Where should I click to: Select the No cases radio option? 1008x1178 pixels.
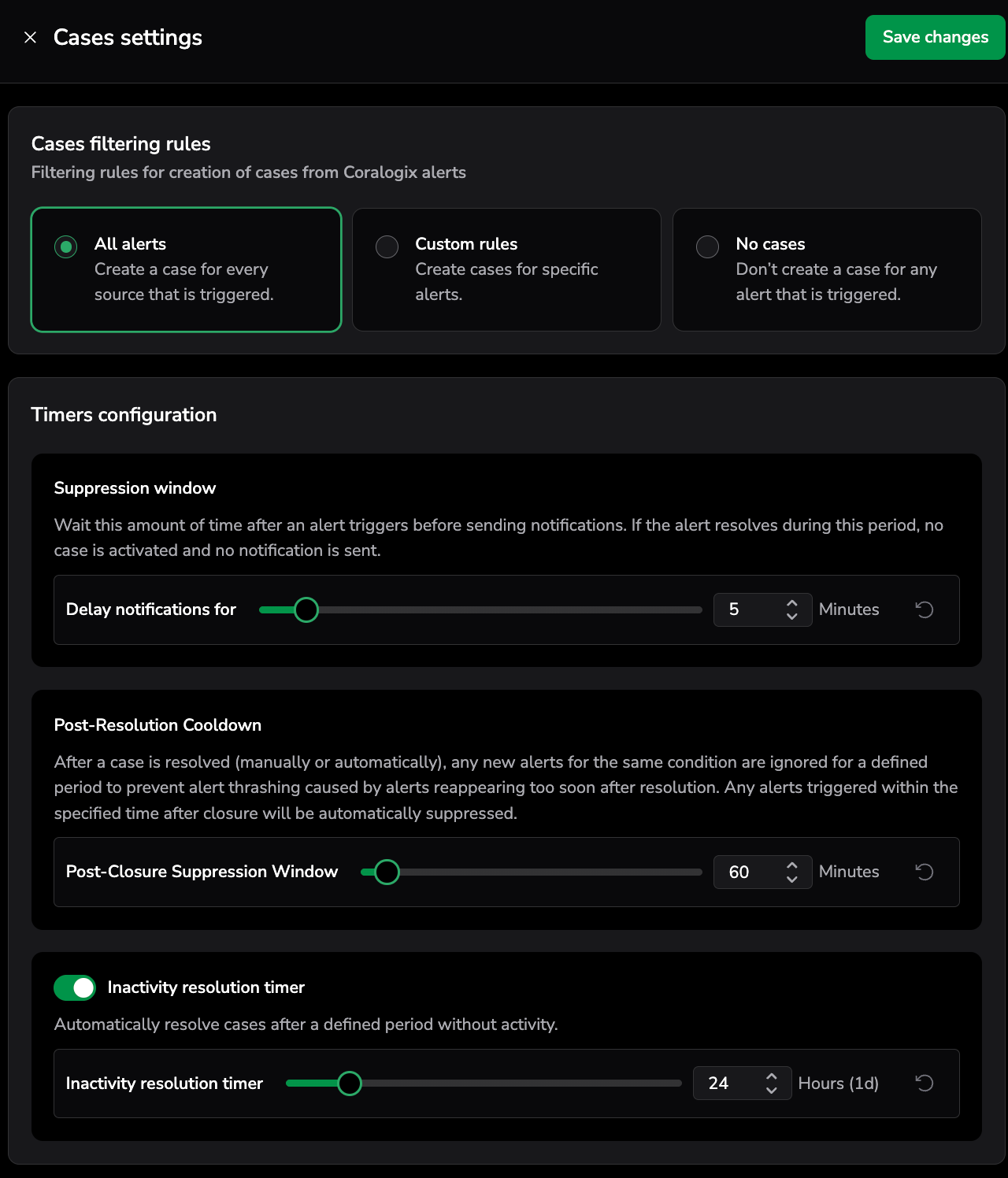point(707,246)
